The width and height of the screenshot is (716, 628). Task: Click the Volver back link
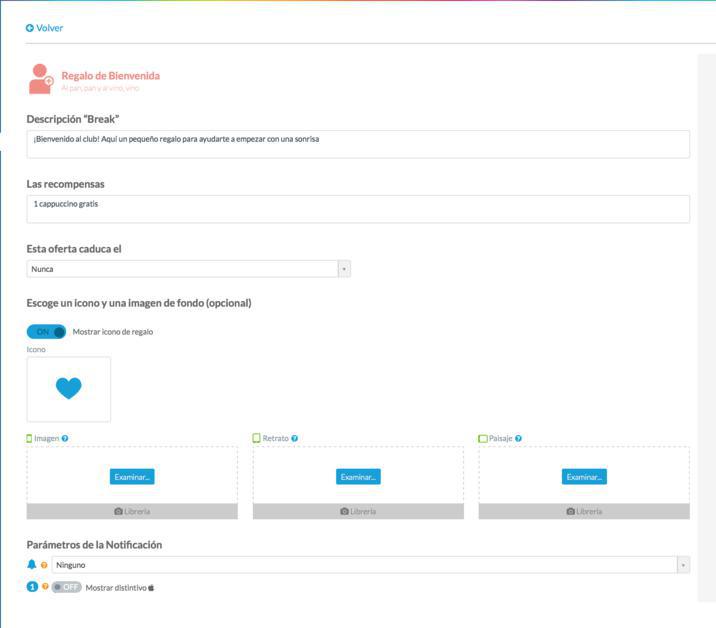pos(44,28)
